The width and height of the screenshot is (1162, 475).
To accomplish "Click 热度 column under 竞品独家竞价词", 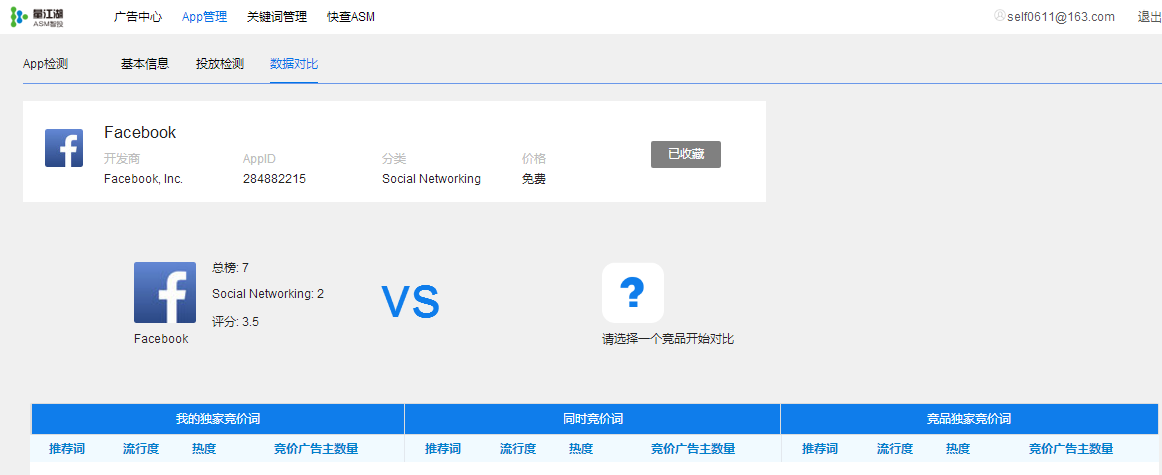I will click(958, 448).
